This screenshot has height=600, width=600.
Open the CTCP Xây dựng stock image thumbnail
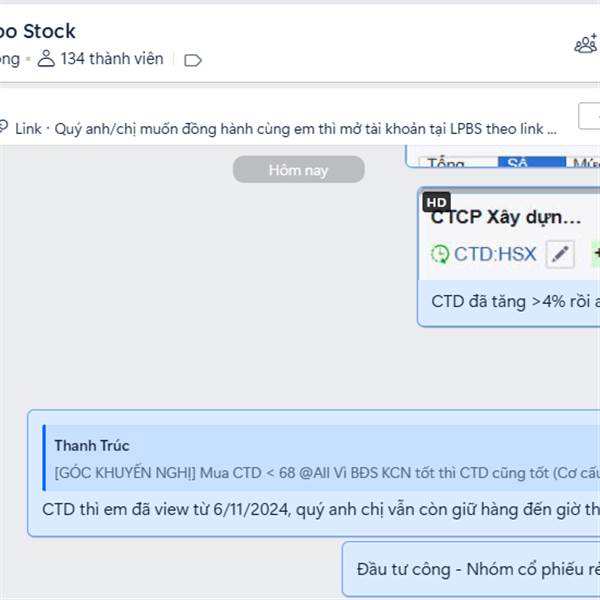[509, 234]
